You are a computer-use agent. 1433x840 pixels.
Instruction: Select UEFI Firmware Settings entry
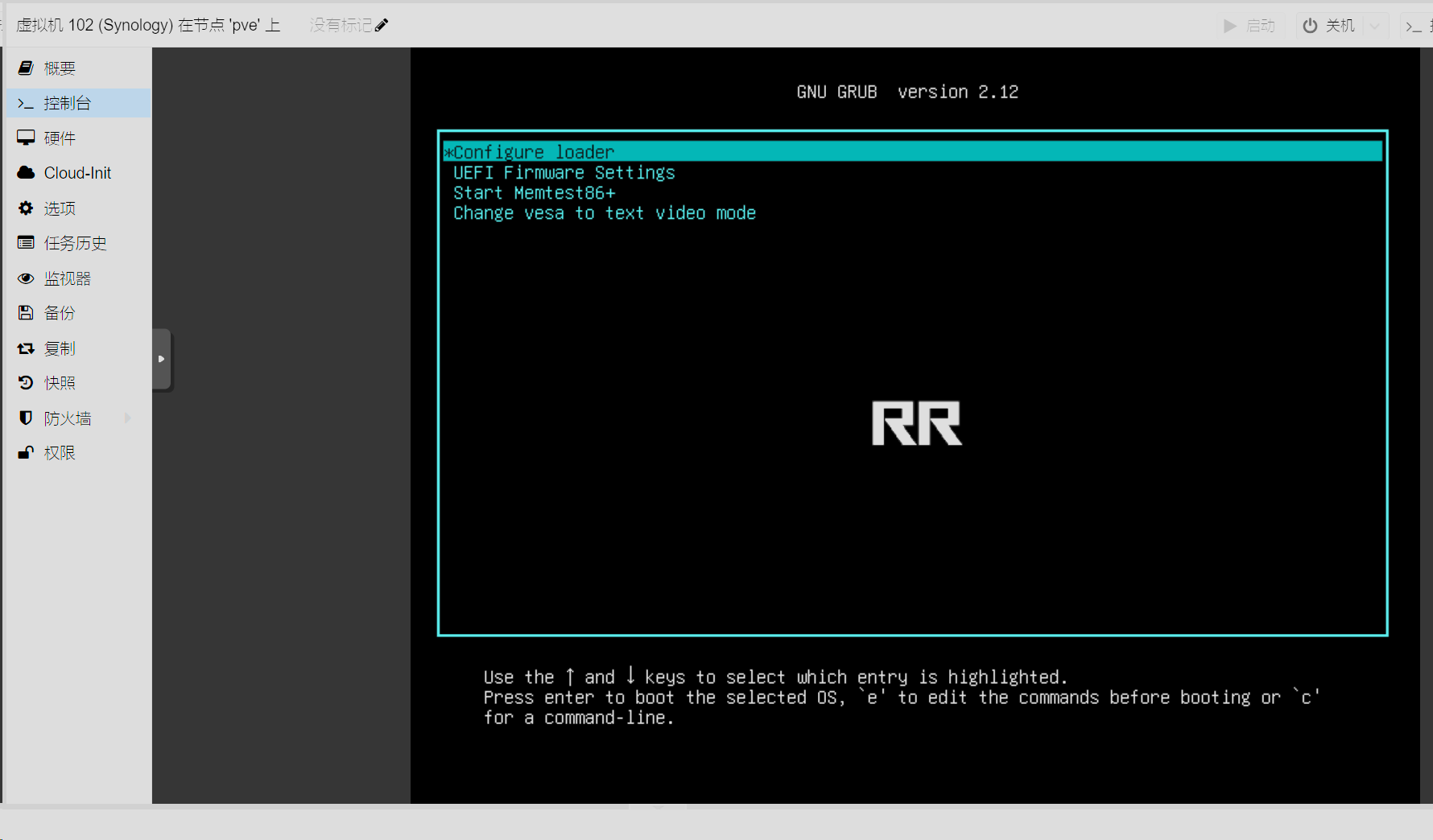point(564,172)
